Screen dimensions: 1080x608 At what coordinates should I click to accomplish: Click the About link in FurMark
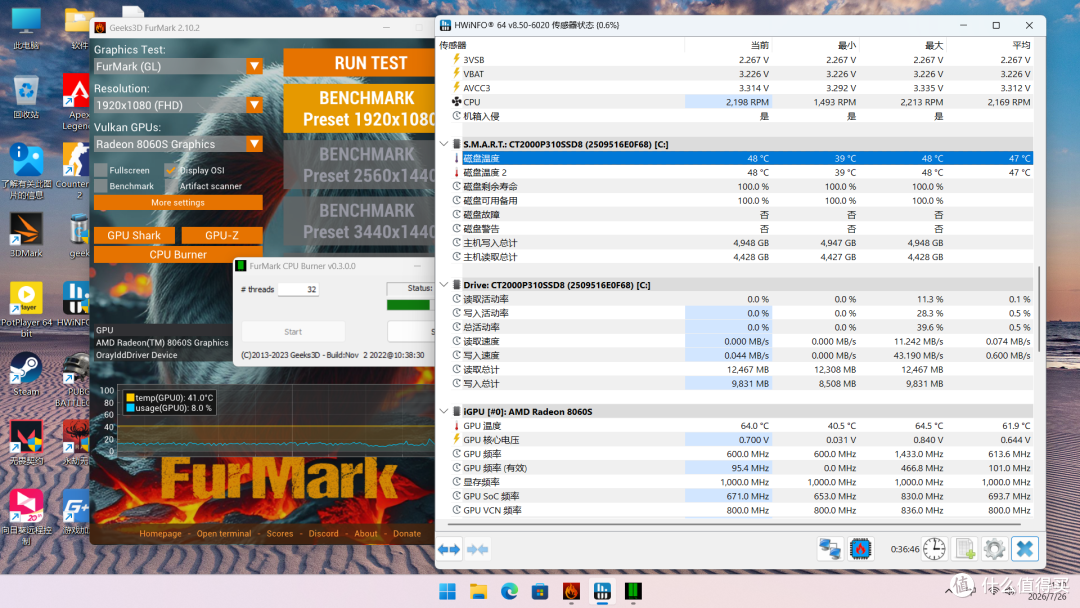coord(366,534)
